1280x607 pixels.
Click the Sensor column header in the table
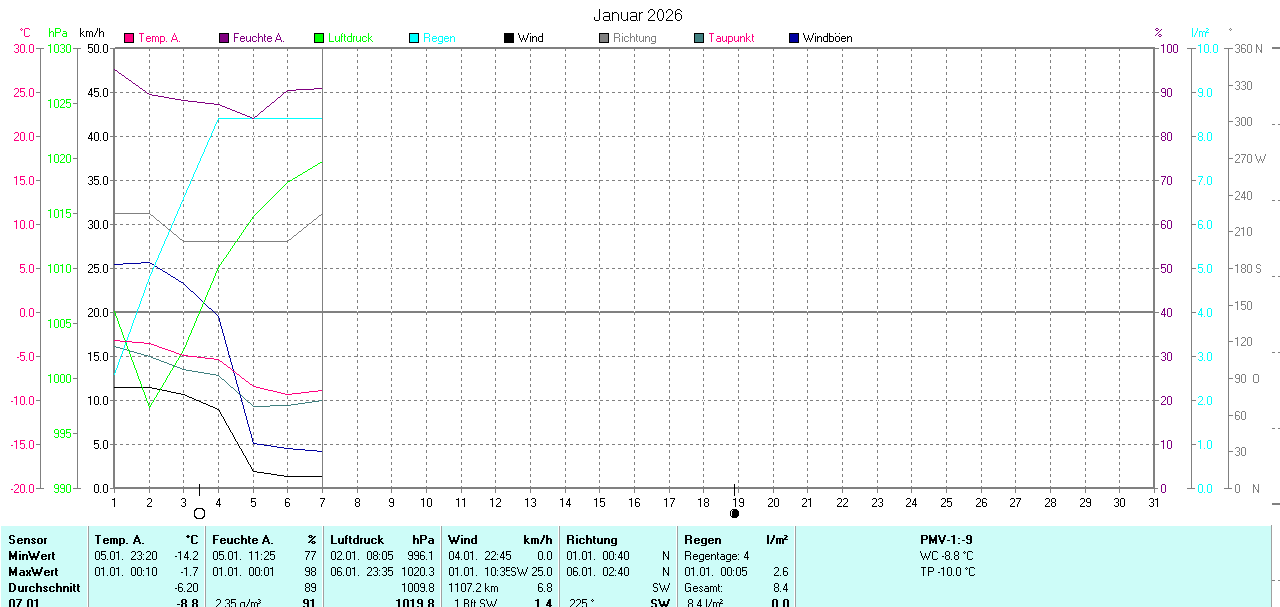click(x=27, y=540)
